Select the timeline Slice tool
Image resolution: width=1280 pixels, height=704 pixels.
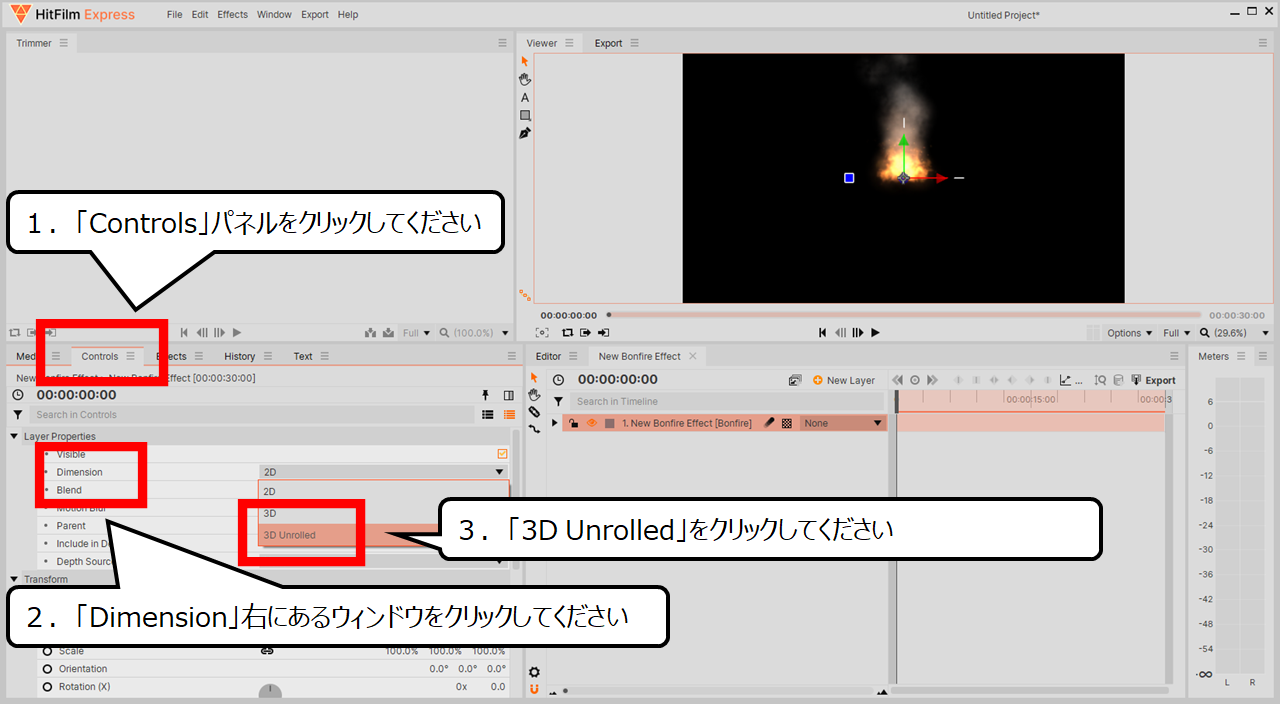tap(534, 411)
